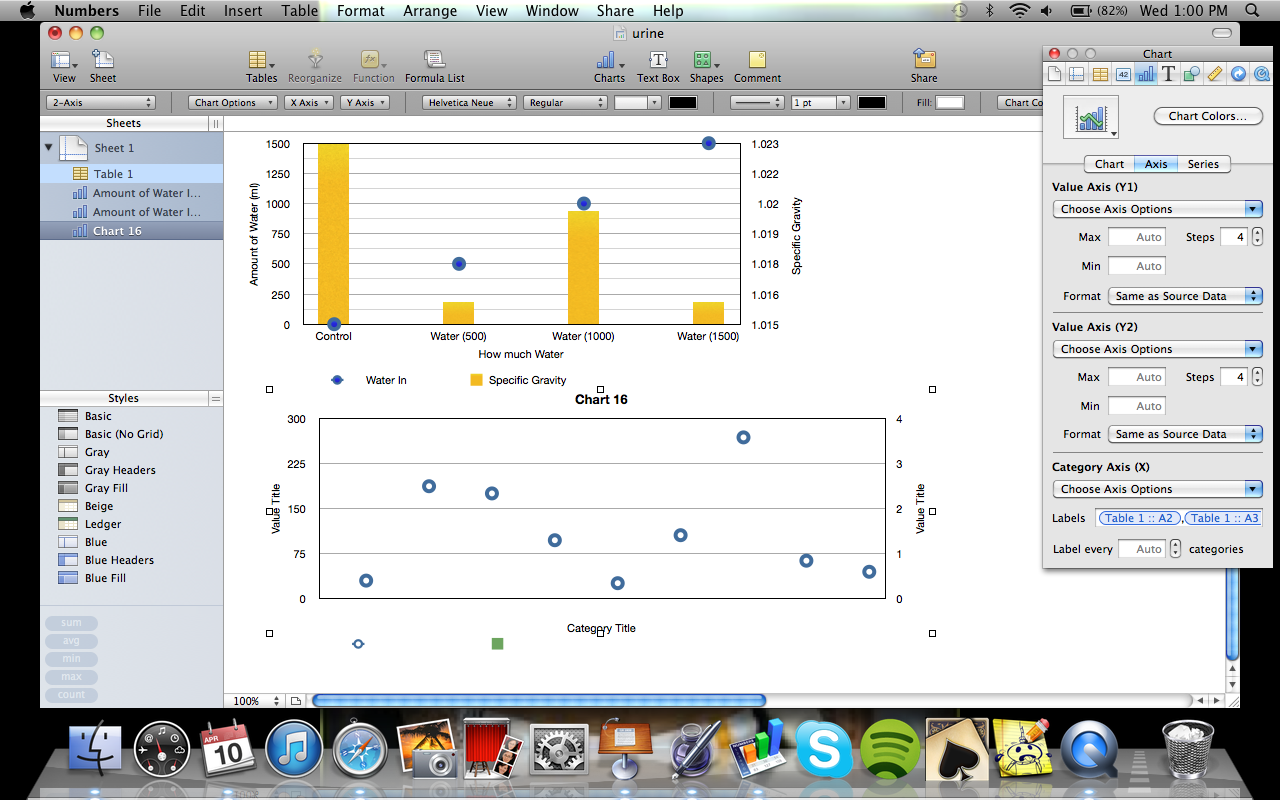Image resolution: width=1280 pixels, height=800 pixels.
Task: Switch to the Series inspector segment
Action: click(x=1203, y=164)
